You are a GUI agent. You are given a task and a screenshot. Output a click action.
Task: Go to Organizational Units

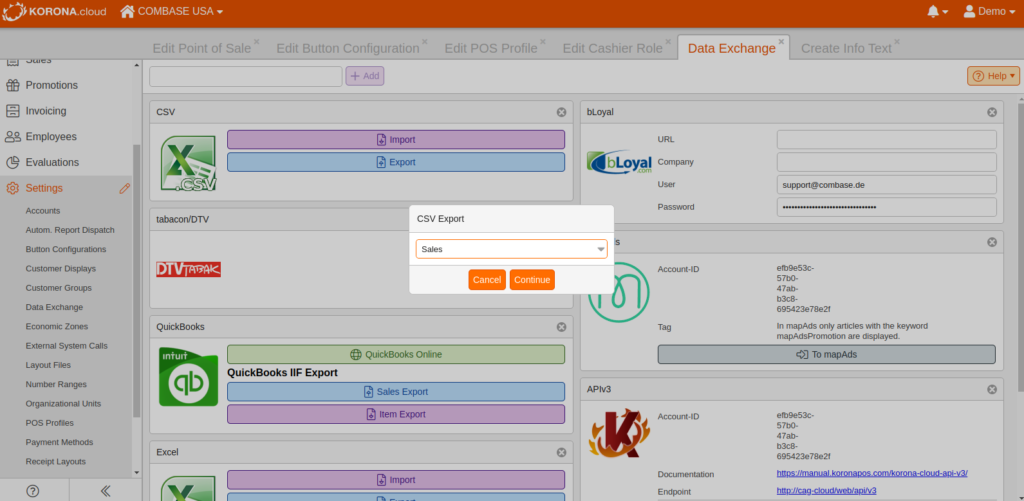63,404
